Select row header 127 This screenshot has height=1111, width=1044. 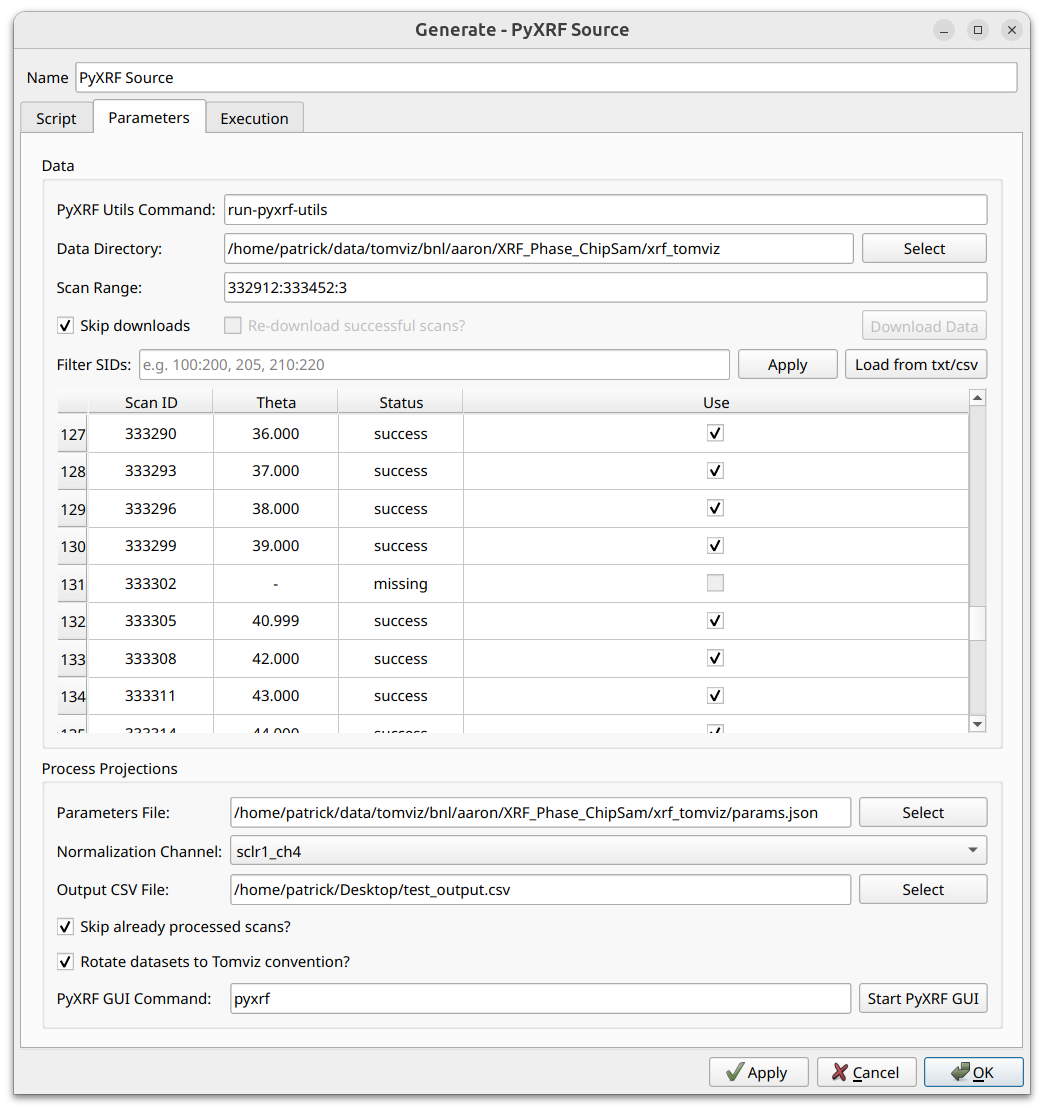(72, 434)
